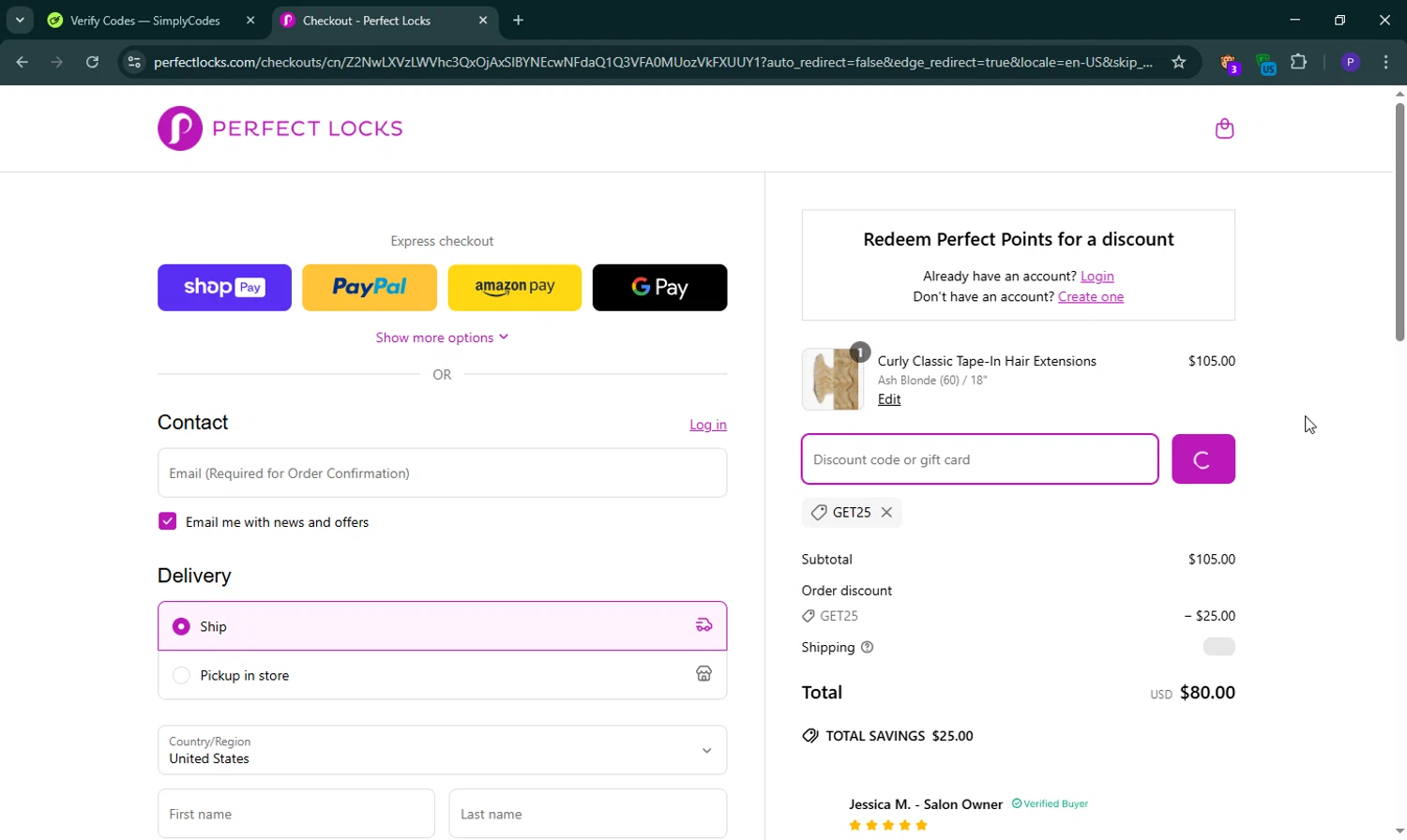The image size is (1407, 840).
Task: Click the Login link for Perfect Points
Action: point(1097,277)
